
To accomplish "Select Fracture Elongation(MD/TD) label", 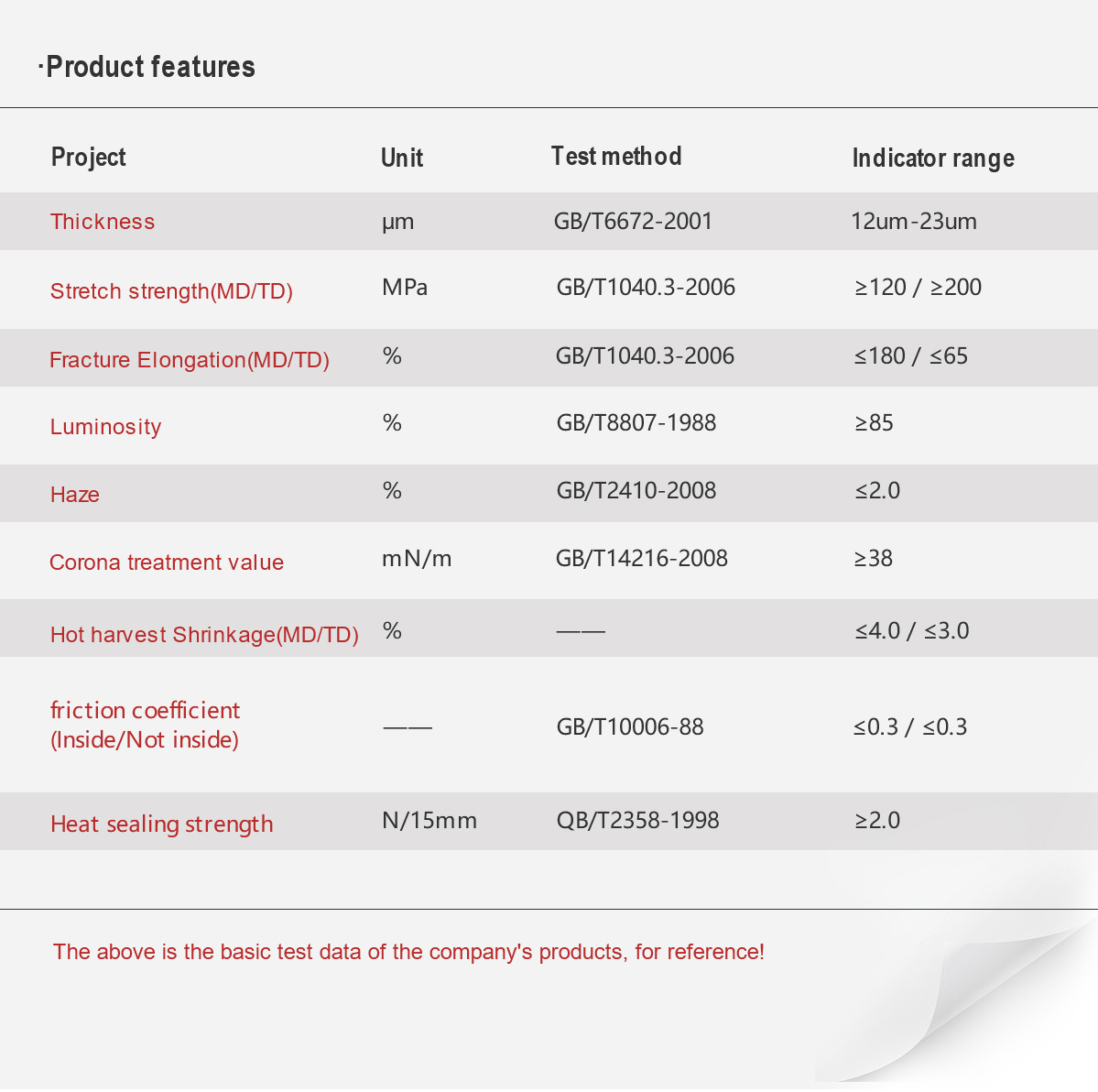I will pos(189,359).
